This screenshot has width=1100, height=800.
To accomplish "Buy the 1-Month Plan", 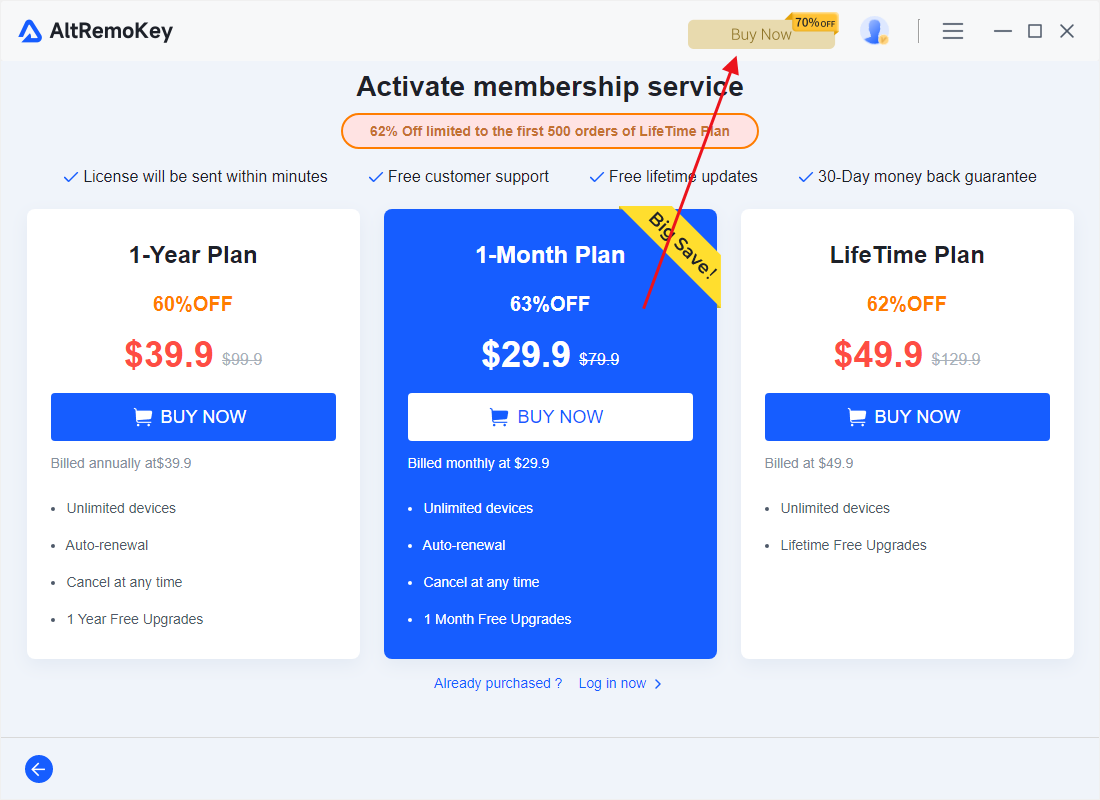I will [x=550, y=417].
